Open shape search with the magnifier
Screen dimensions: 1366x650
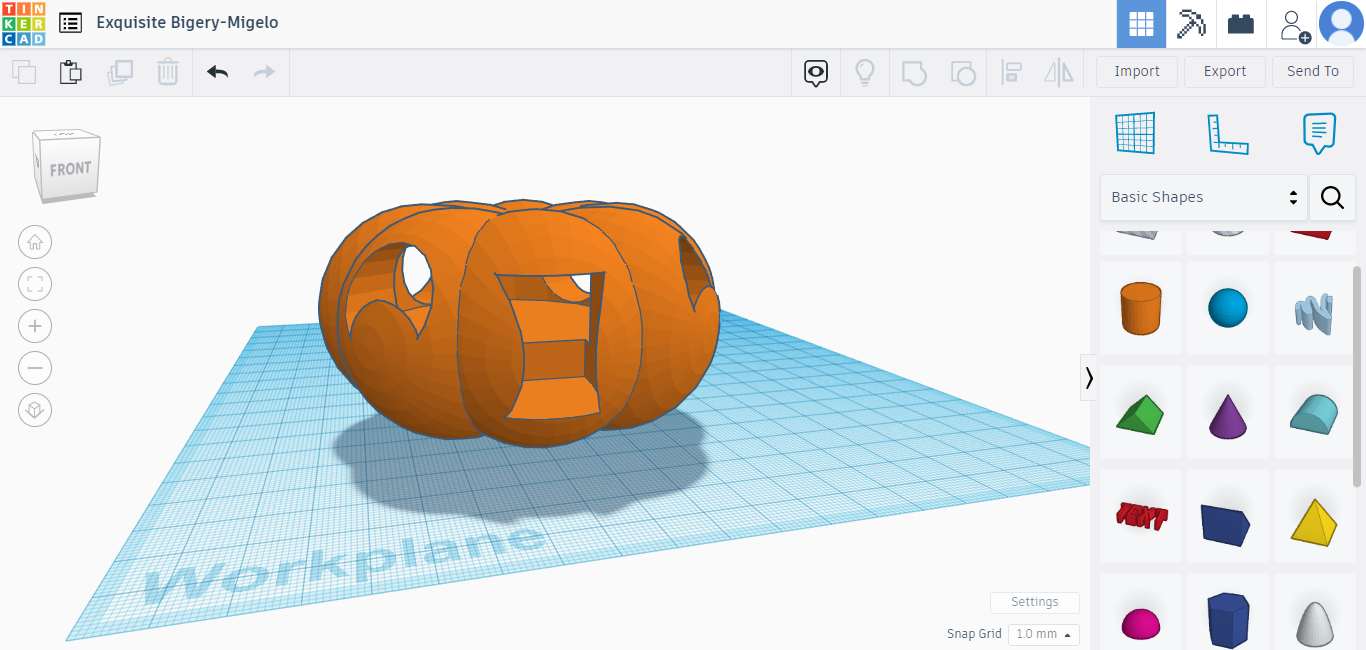click(x=1332, y=197)
